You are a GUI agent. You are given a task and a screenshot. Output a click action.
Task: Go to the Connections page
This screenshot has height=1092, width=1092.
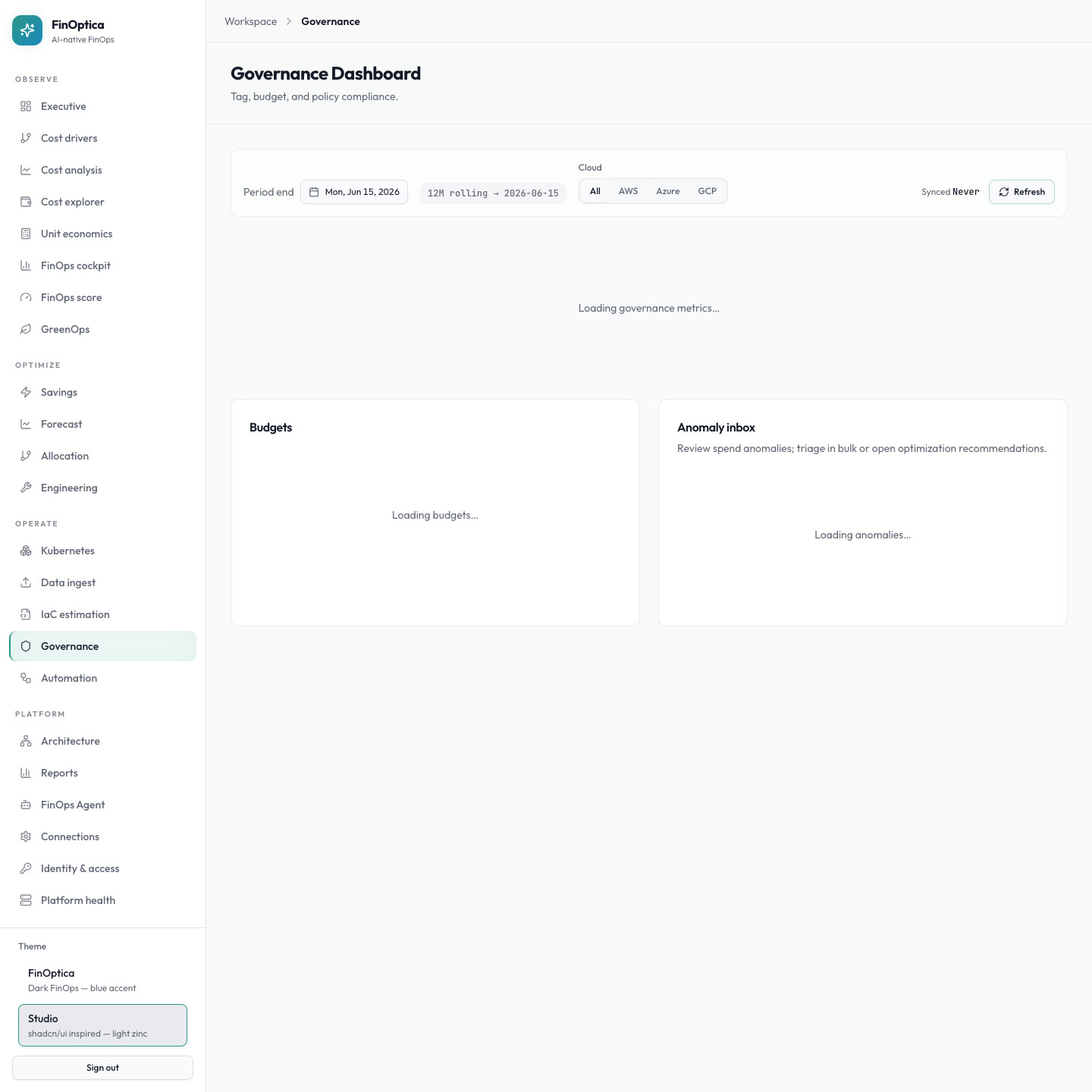(x=102, y=836)
